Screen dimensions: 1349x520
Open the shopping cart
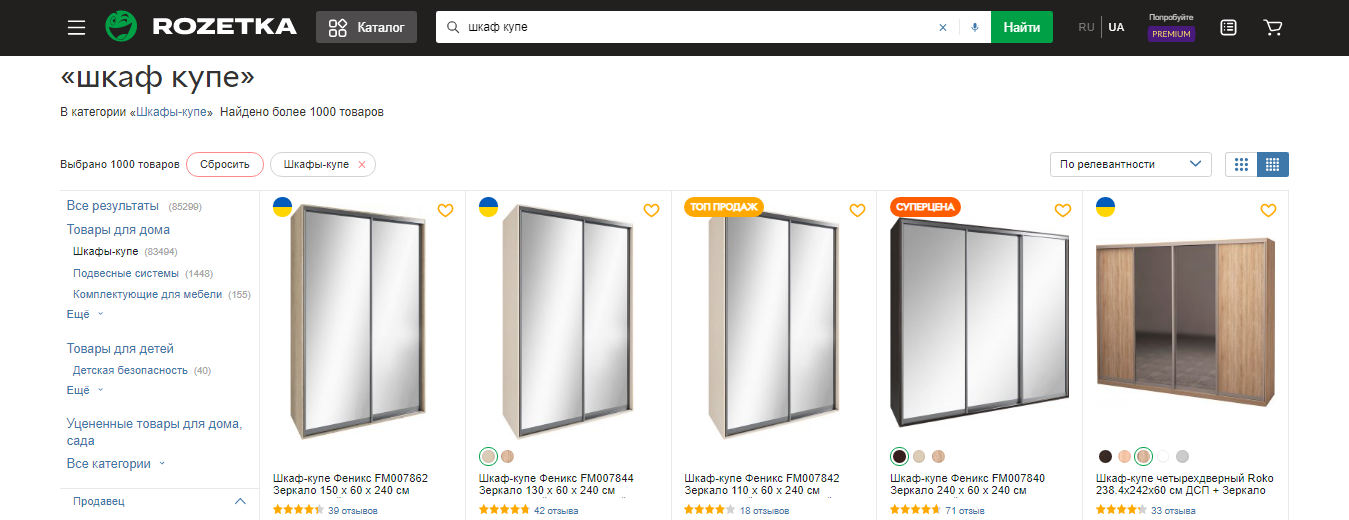coord(1273,27)
